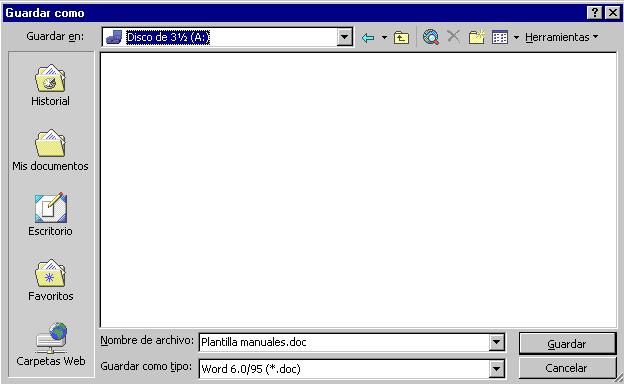Go to Mis documentos in sidebar

pyautogui.click(x=50, y=150)
